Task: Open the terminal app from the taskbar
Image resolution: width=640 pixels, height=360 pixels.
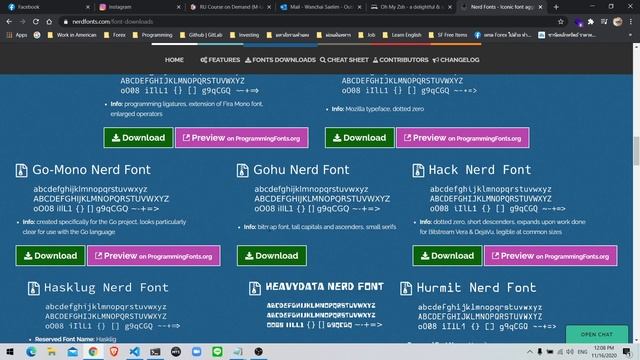Action: pos(155,351)
